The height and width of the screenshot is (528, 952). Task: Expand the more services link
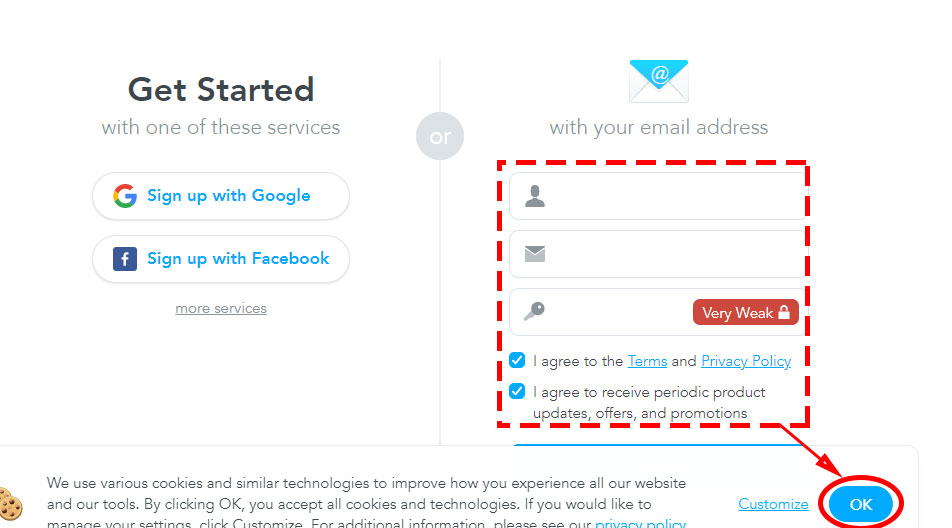coord(221,309)
